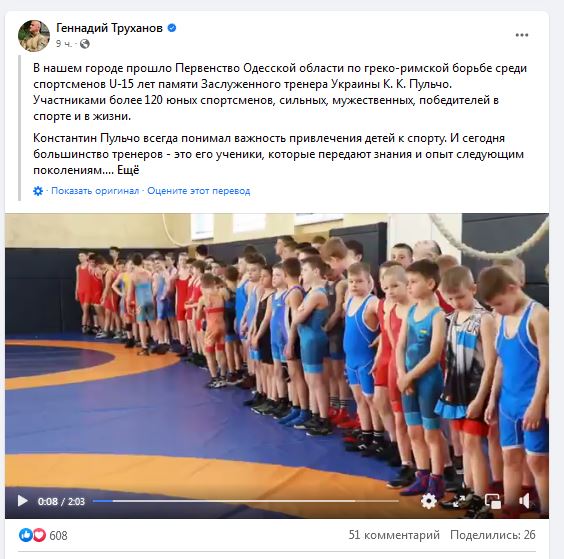This screenshot has height=559, width=564.
Task: Play the video with the play button
Action: (x=22, y=501)
